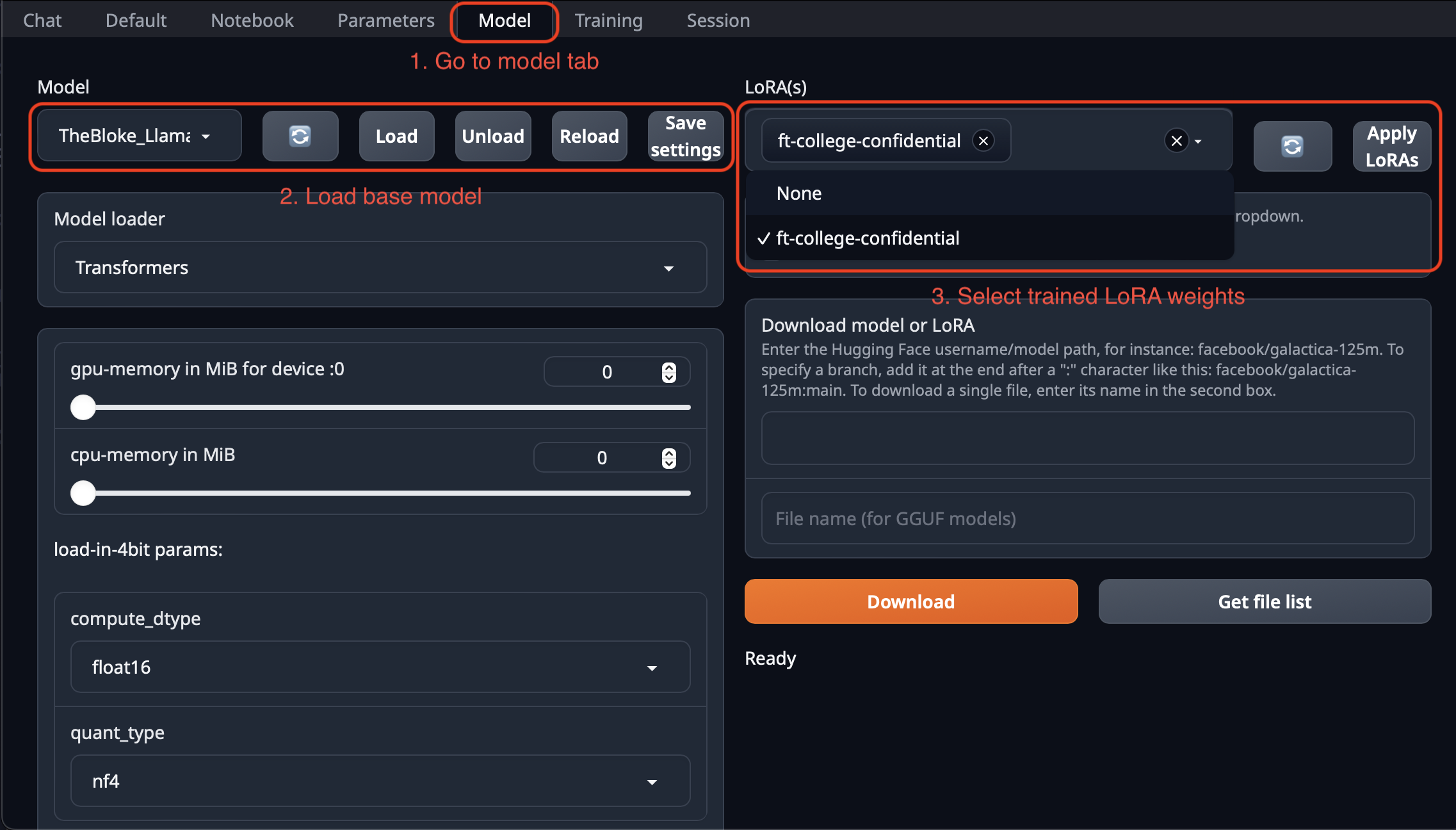Open the Parameters tab
This screenshot has height=830, width=1456.
(x=385, y=20)
